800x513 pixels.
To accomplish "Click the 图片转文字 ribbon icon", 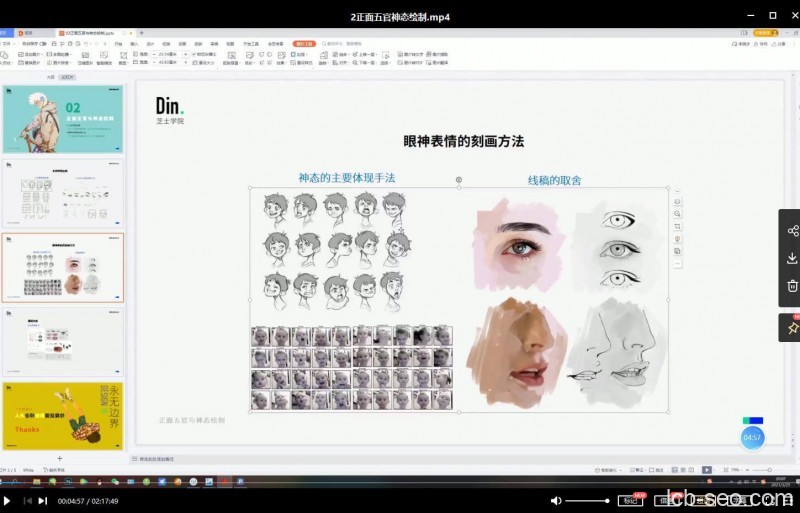I will tap(411, 54).
